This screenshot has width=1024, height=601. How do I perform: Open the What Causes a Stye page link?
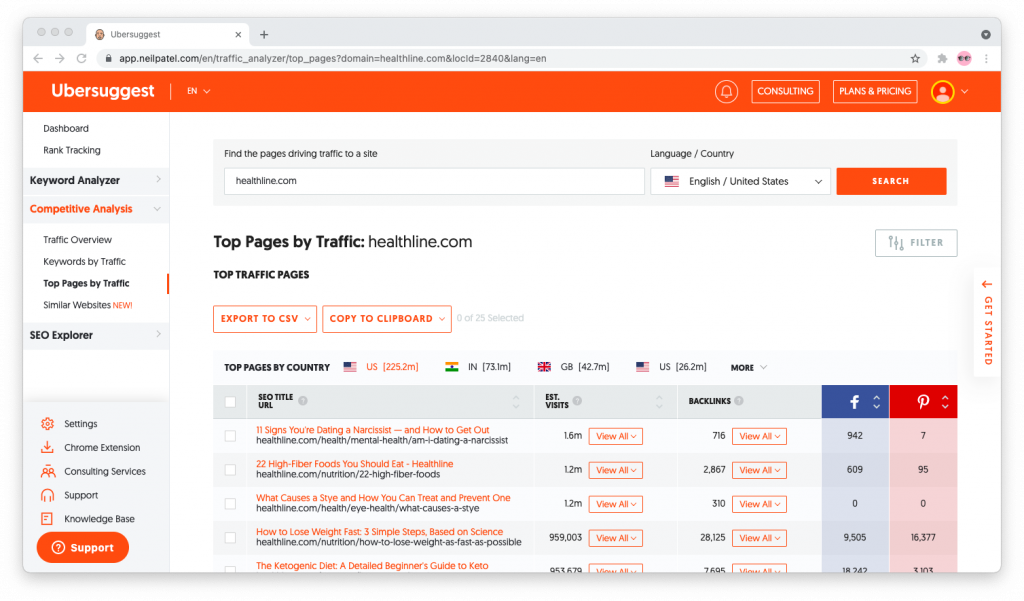coord(383,498)
